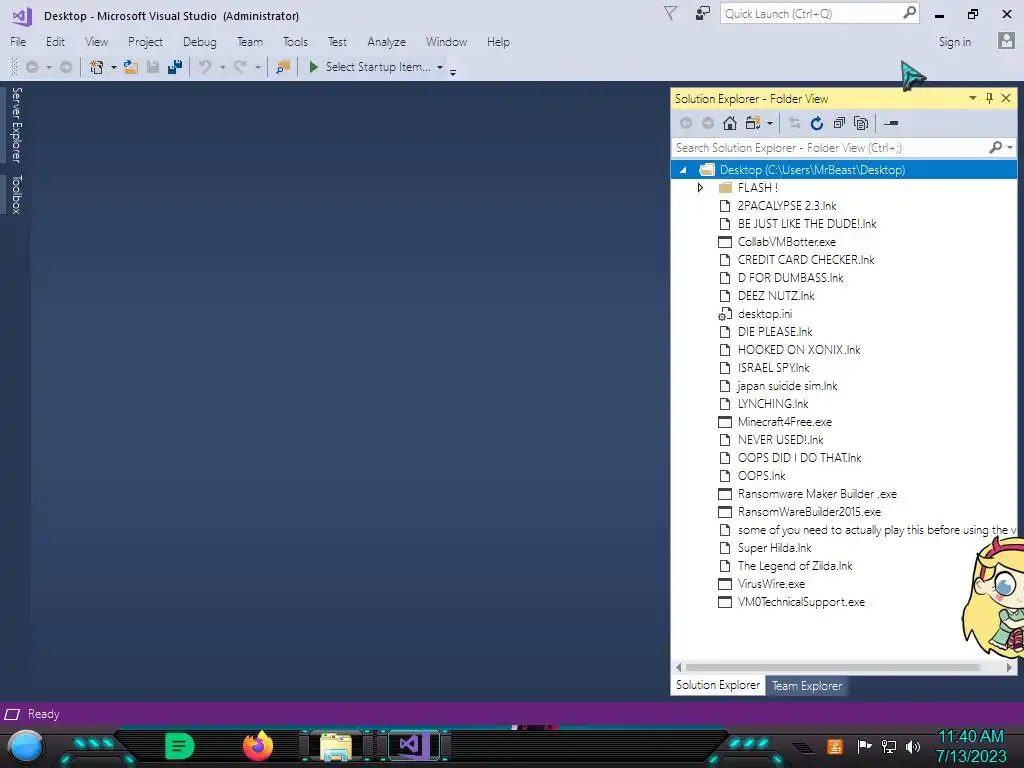
Task: Toggle the Solution Explorer auto-hide pin
Action: point(989,98)
